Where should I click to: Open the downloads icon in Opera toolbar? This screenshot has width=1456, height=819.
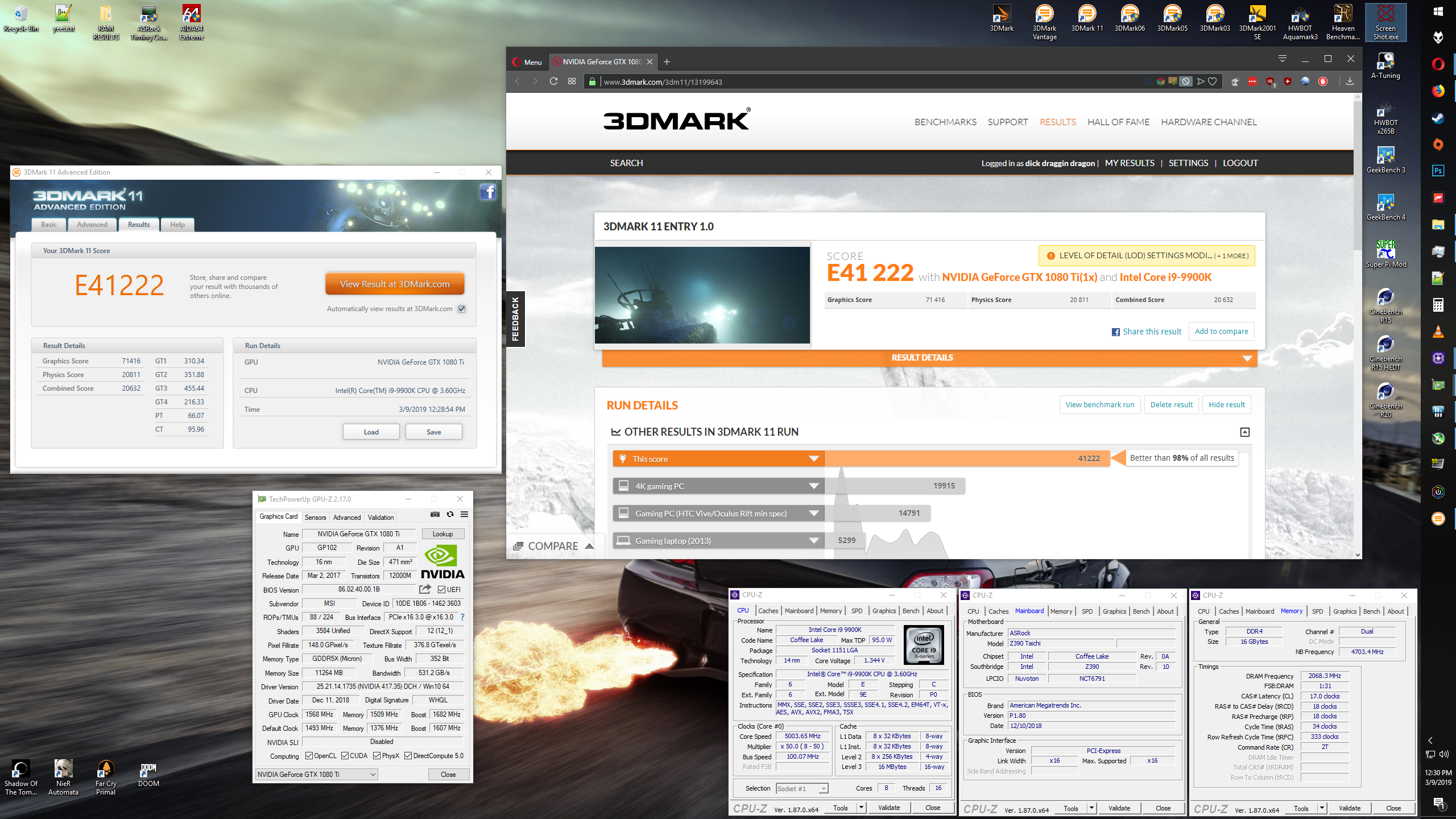tap(1350, 81)
